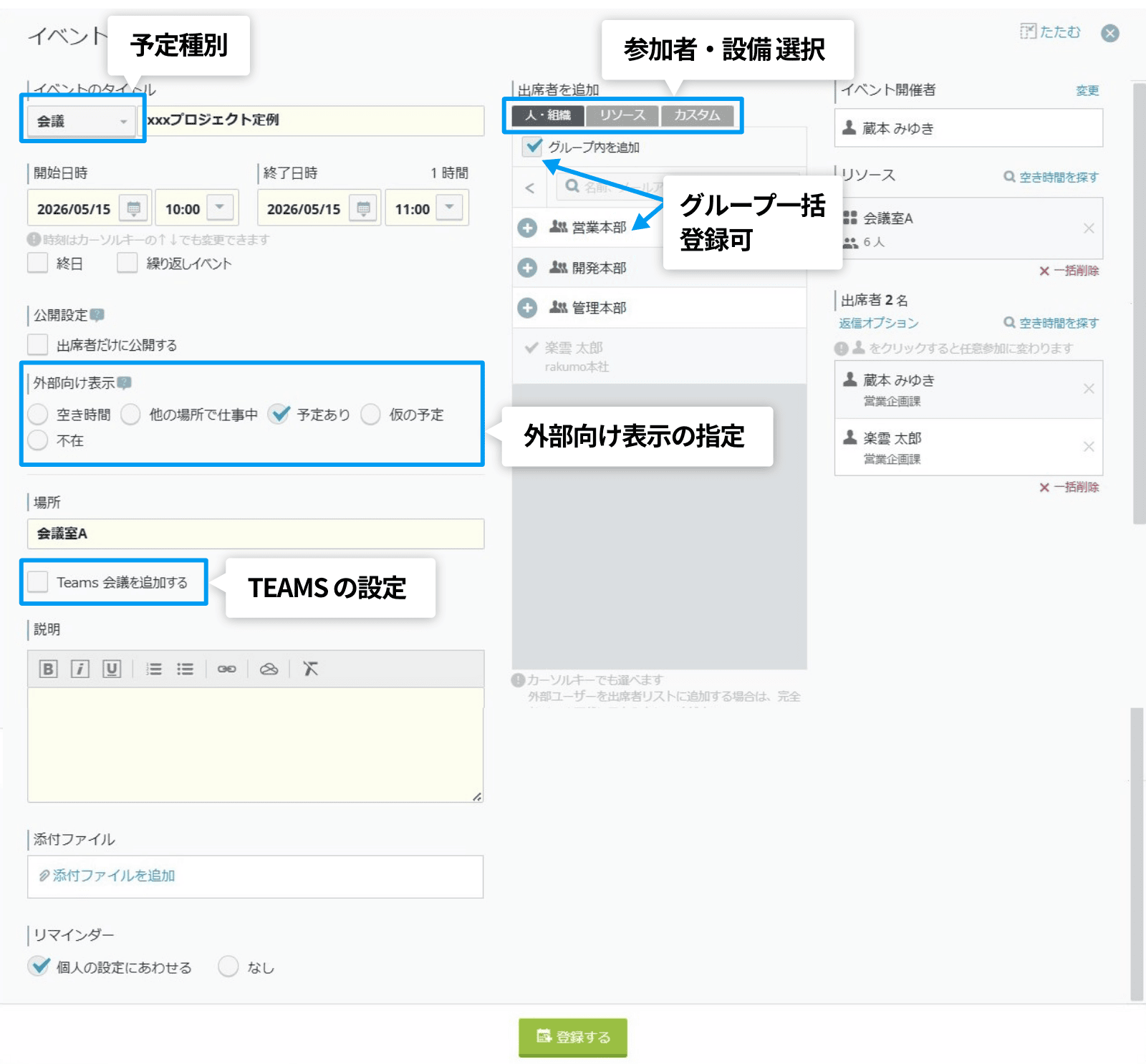Apply bold formatting in the description editor
Screen dimensions: 1146x1064
[47, 669]
